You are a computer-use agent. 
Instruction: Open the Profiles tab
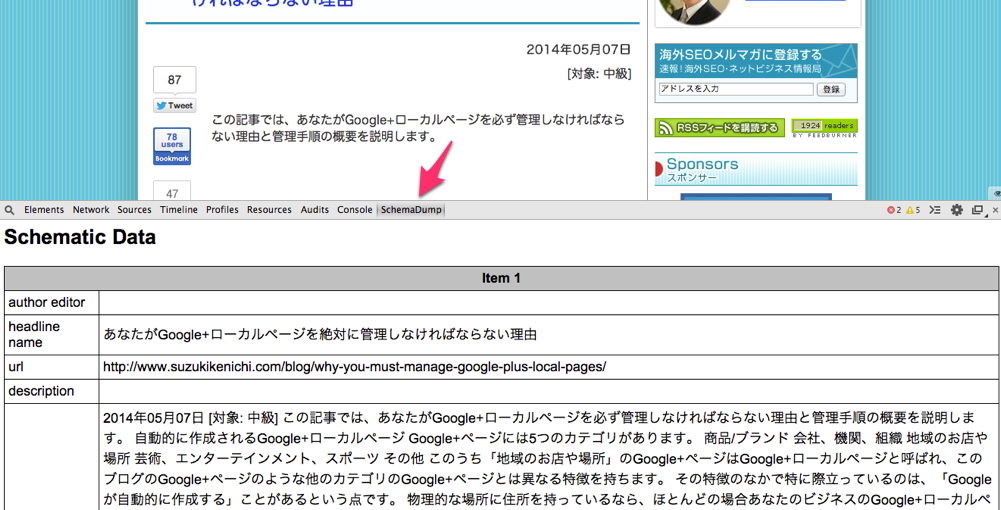coord(222,209)
